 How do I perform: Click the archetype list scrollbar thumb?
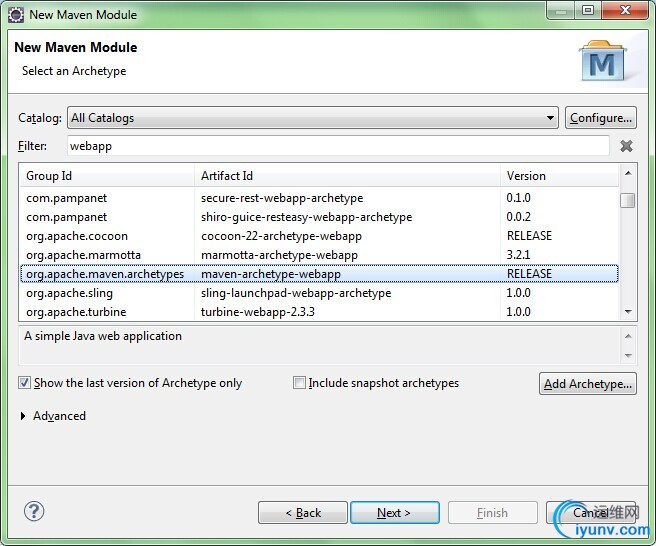click(628, 200)
